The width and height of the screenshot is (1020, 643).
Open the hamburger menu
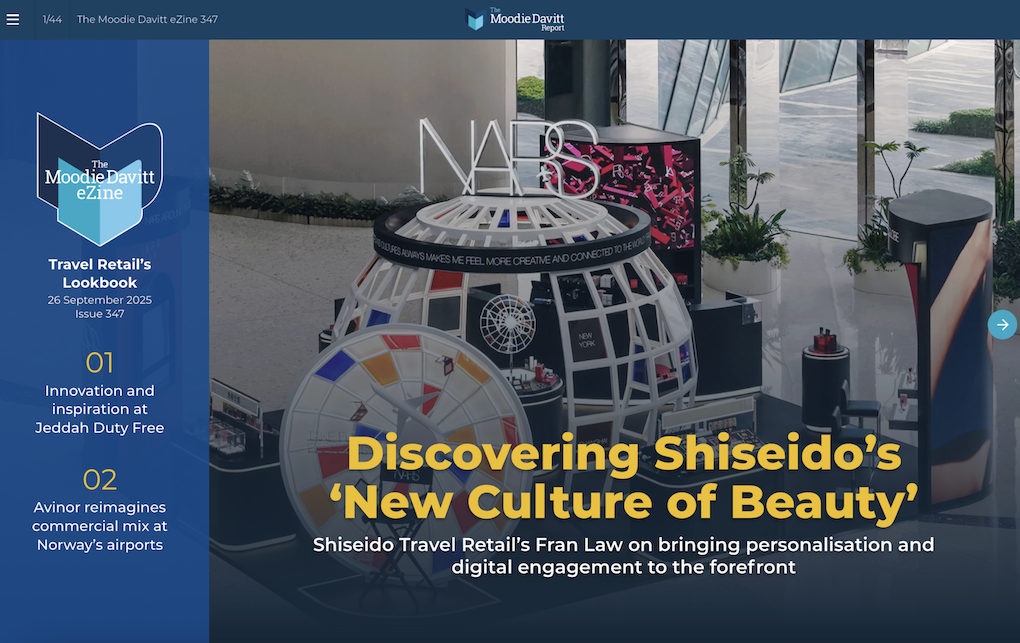(12, 20)
